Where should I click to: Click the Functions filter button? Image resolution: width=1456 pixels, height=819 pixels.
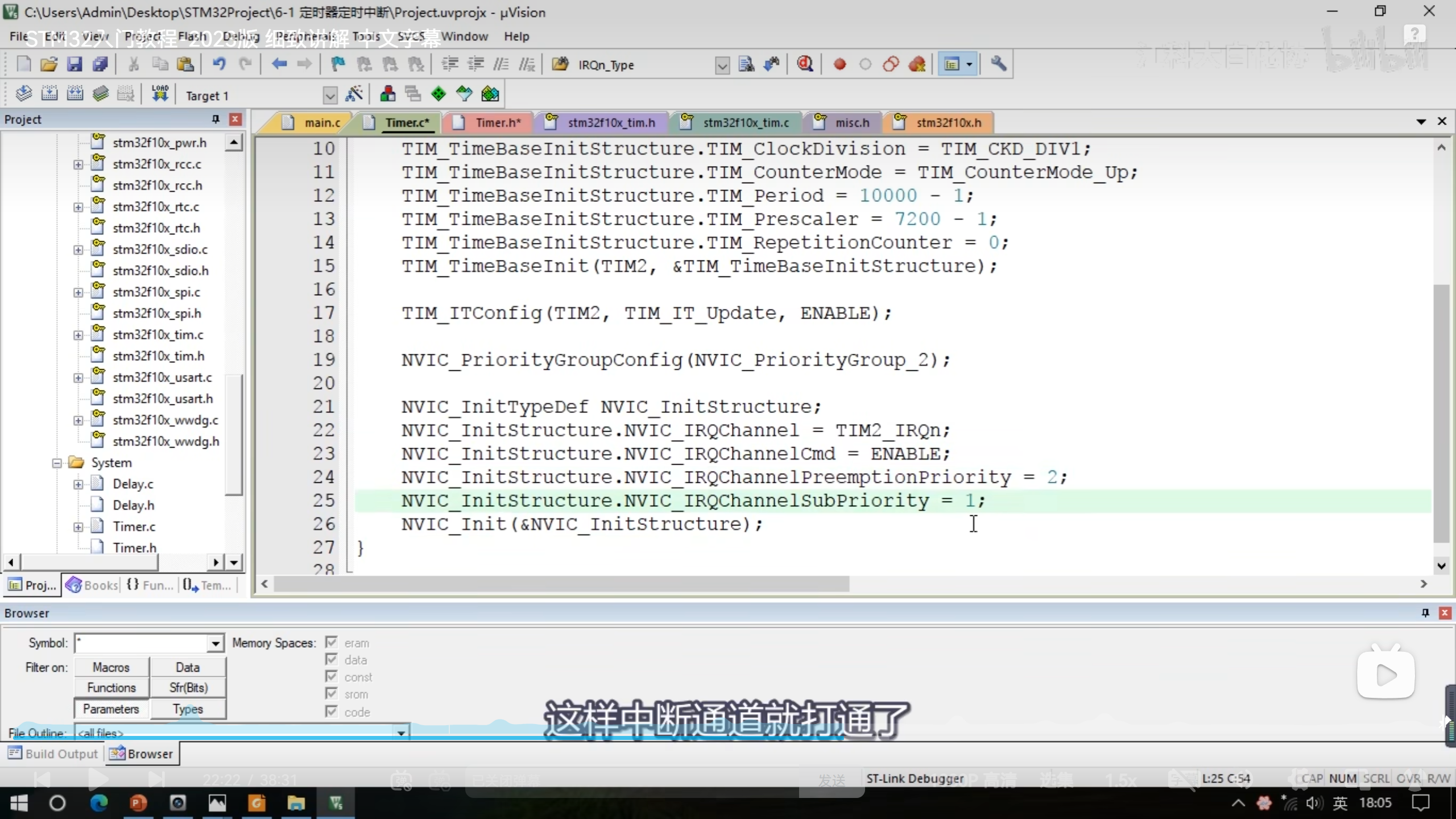[111, 688]
